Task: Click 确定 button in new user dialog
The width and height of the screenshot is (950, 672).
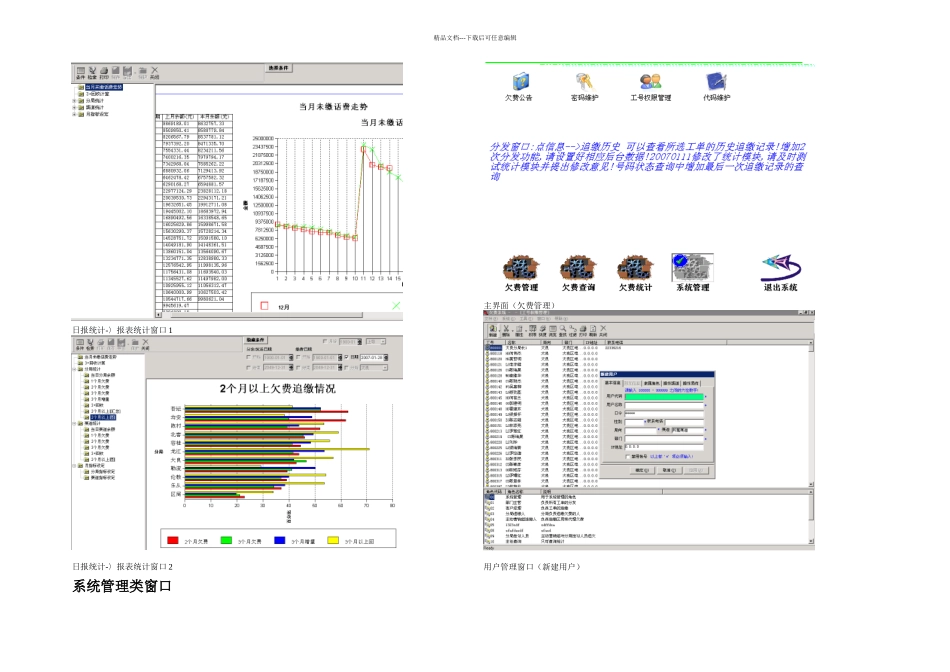Action: coord(642,470)
